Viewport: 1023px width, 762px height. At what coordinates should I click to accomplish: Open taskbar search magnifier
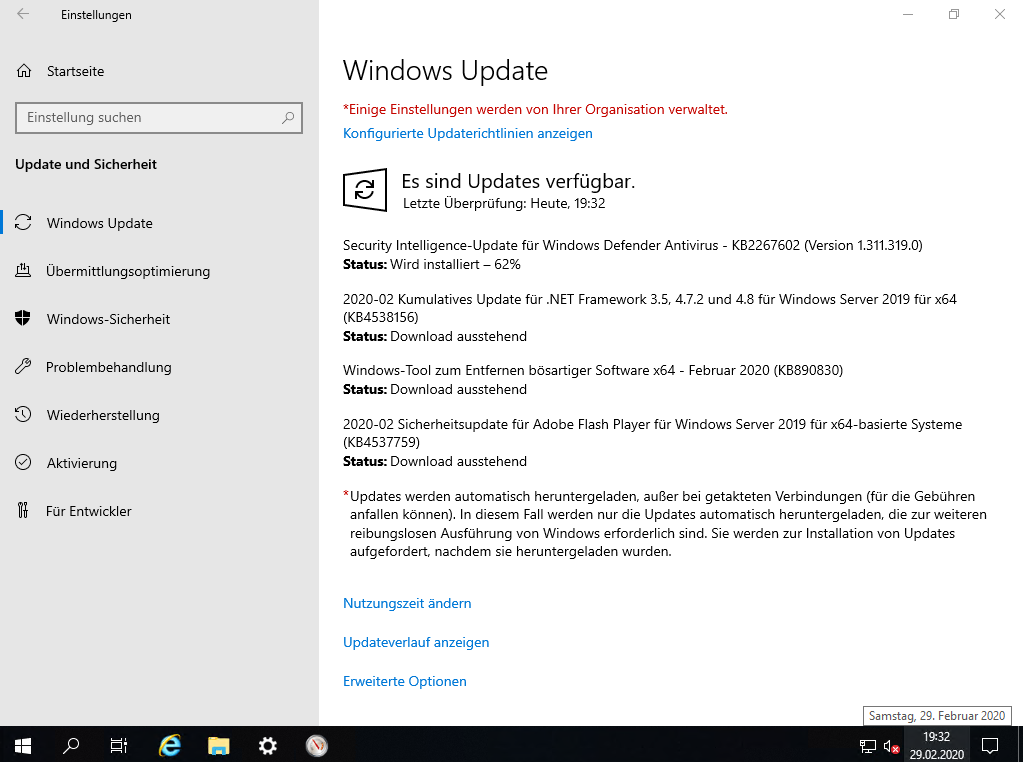click(70, 745)
